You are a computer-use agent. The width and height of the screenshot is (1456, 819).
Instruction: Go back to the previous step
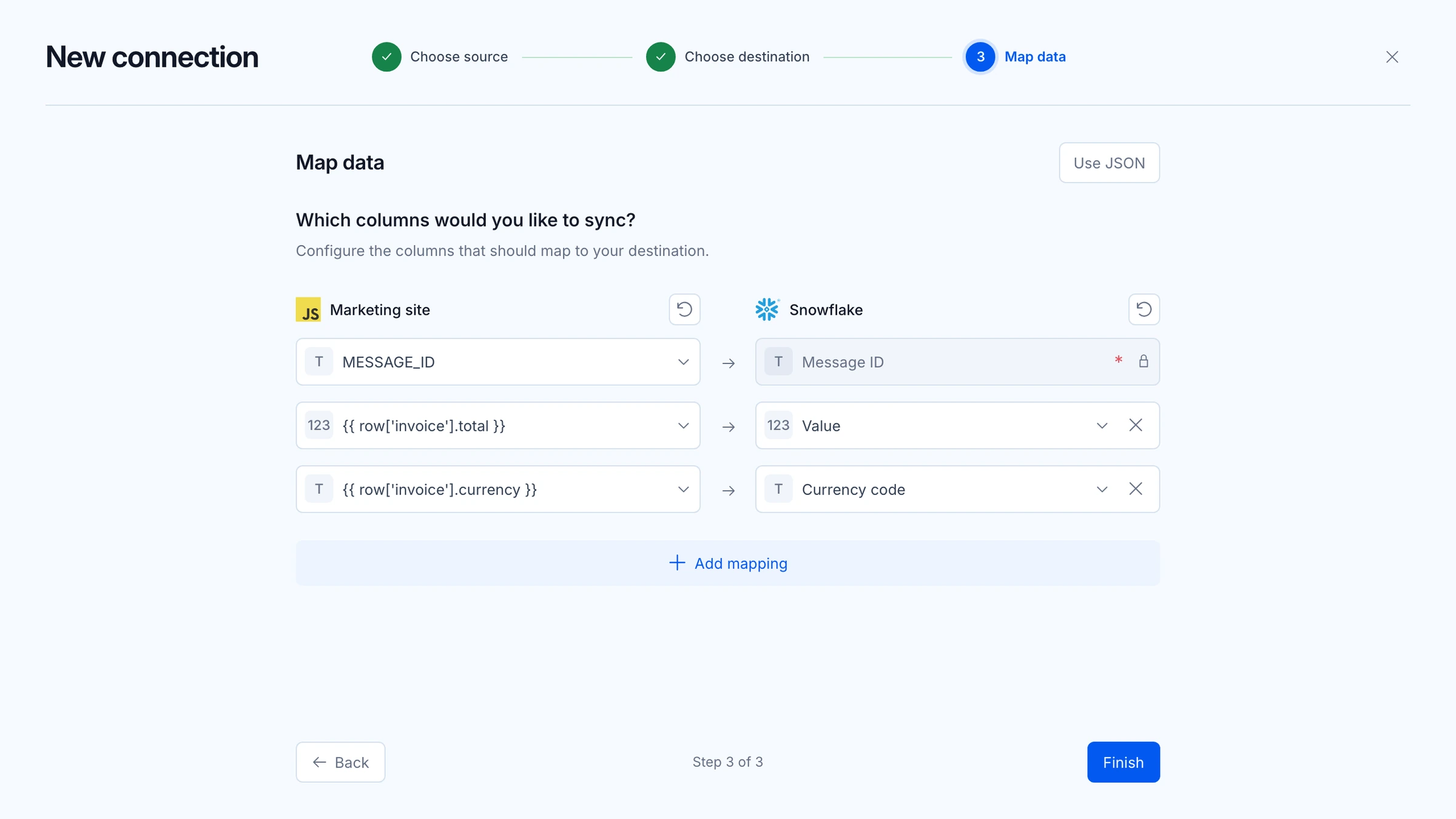pos(340,762)
